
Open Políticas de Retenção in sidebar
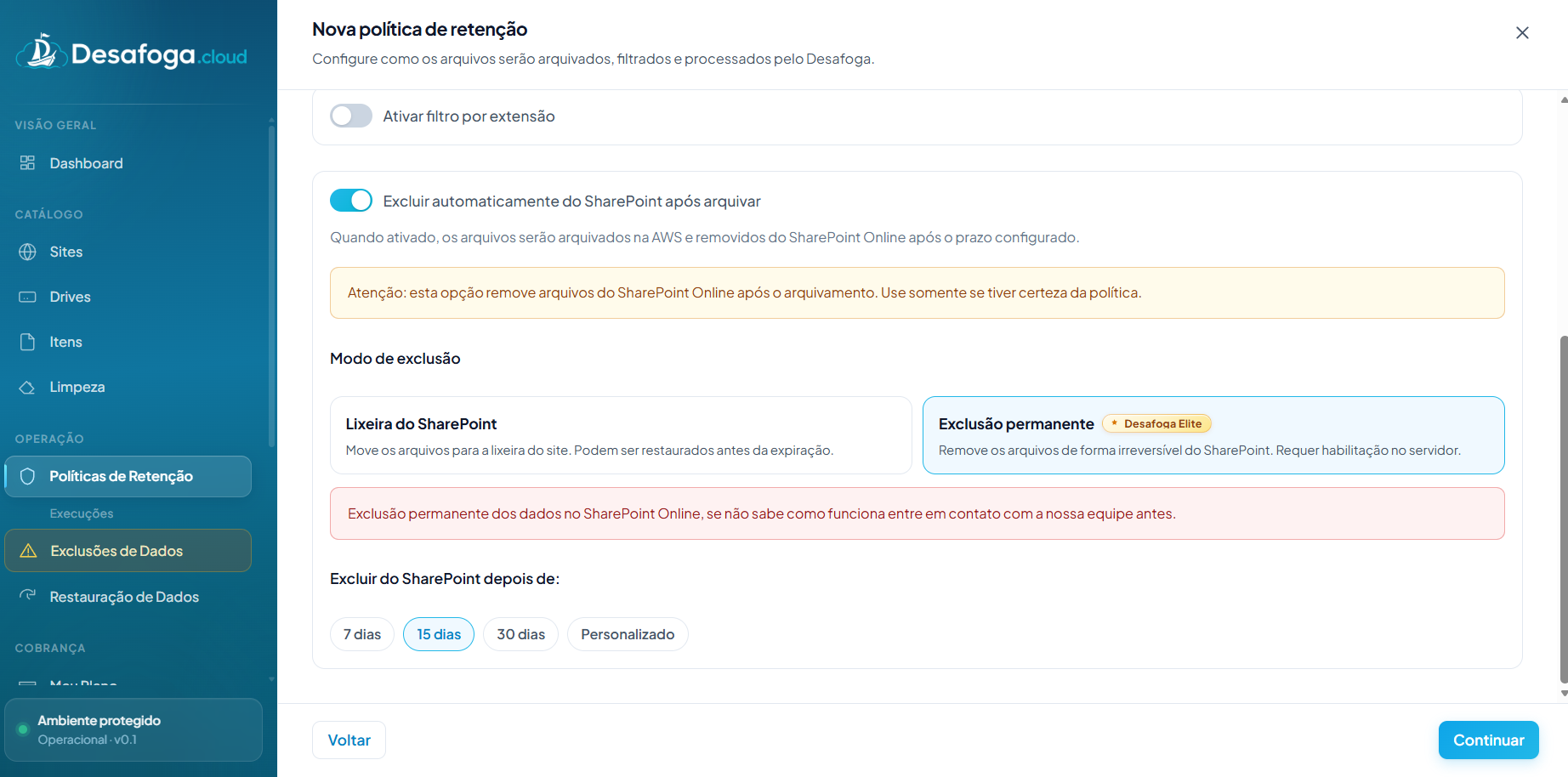click(128, 476)
